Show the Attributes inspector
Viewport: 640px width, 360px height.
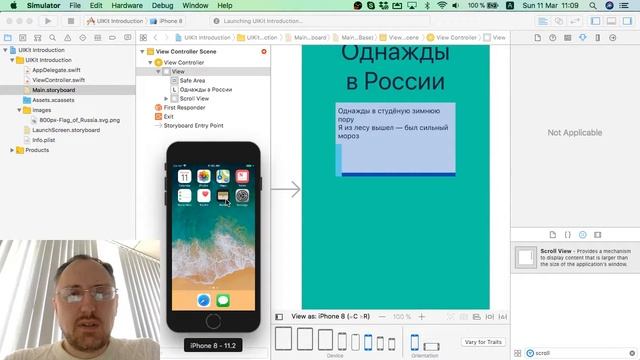click(x=582, y=38)
